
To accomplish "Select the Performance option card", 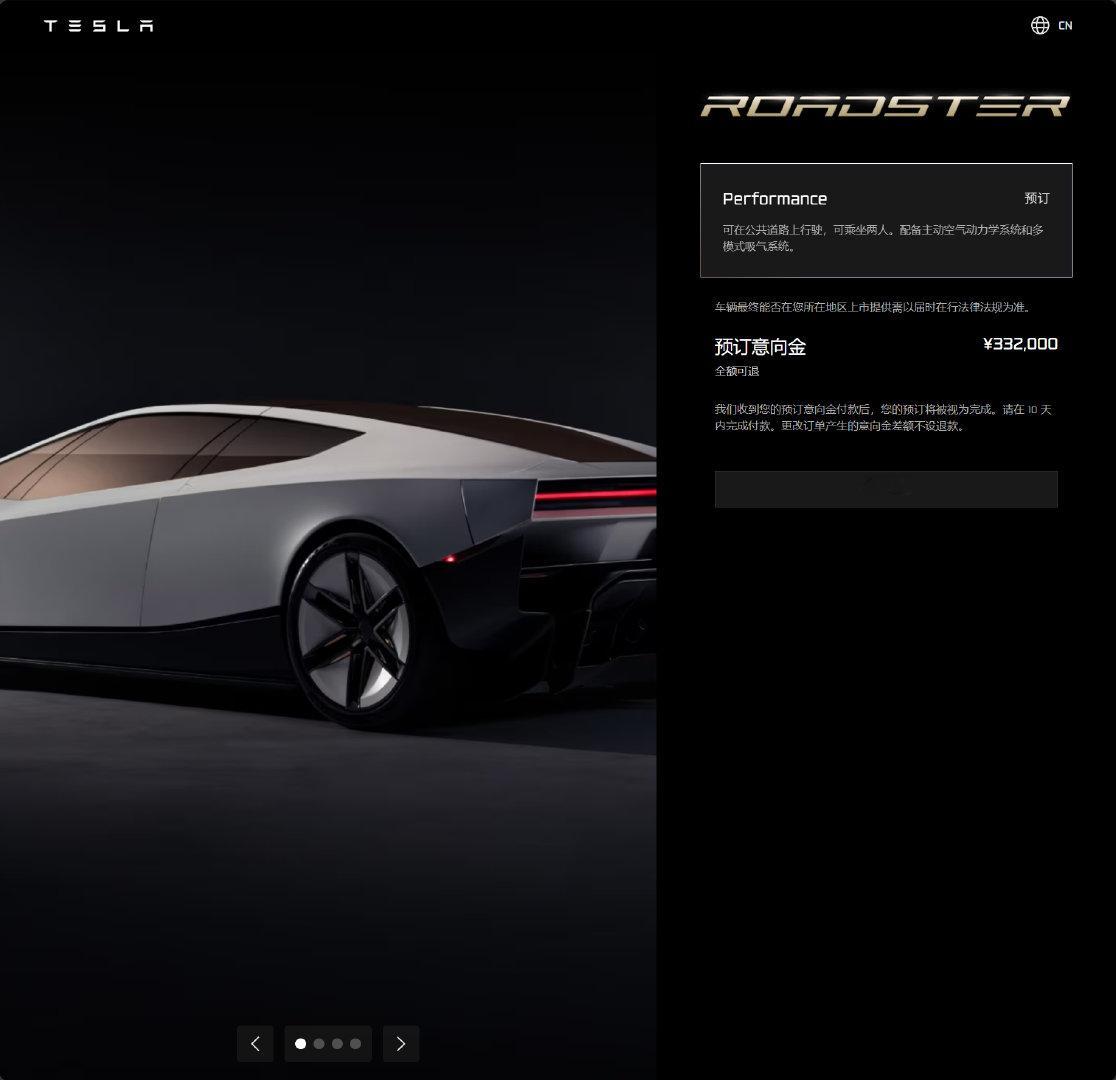I will [x=886, y=221].
